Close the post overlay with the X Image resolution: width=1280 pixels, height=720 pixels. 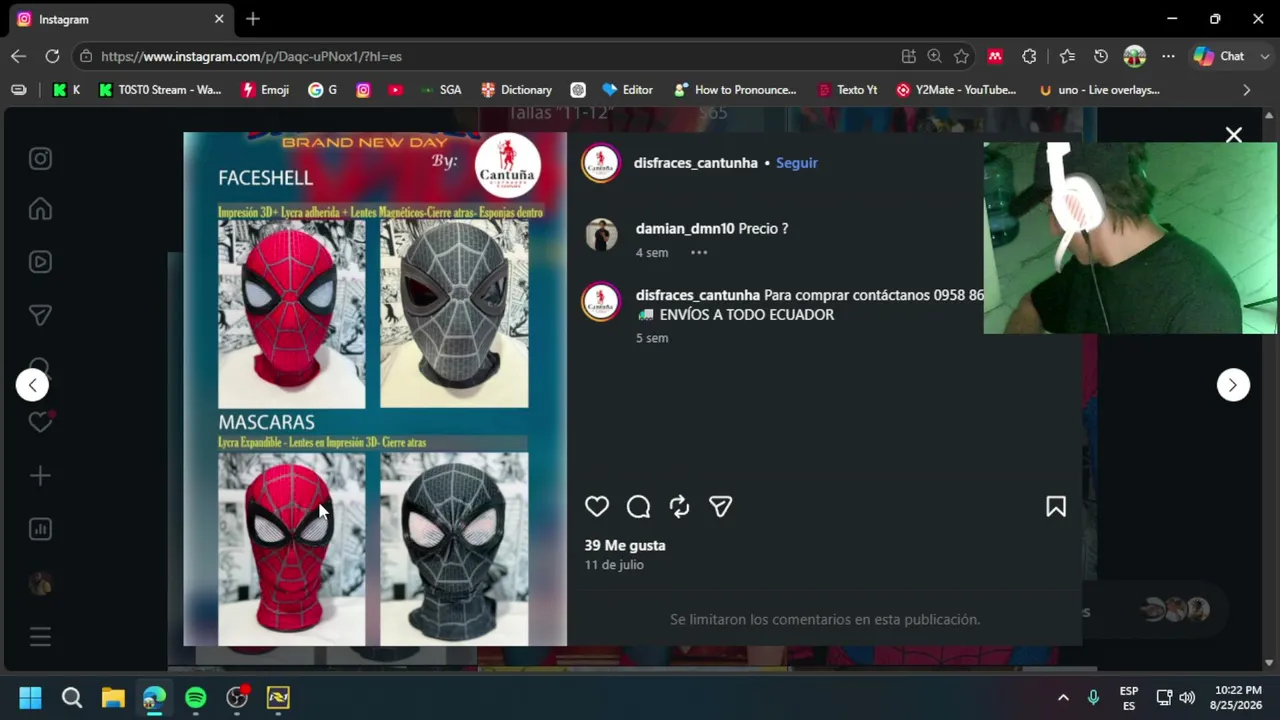1234,135
